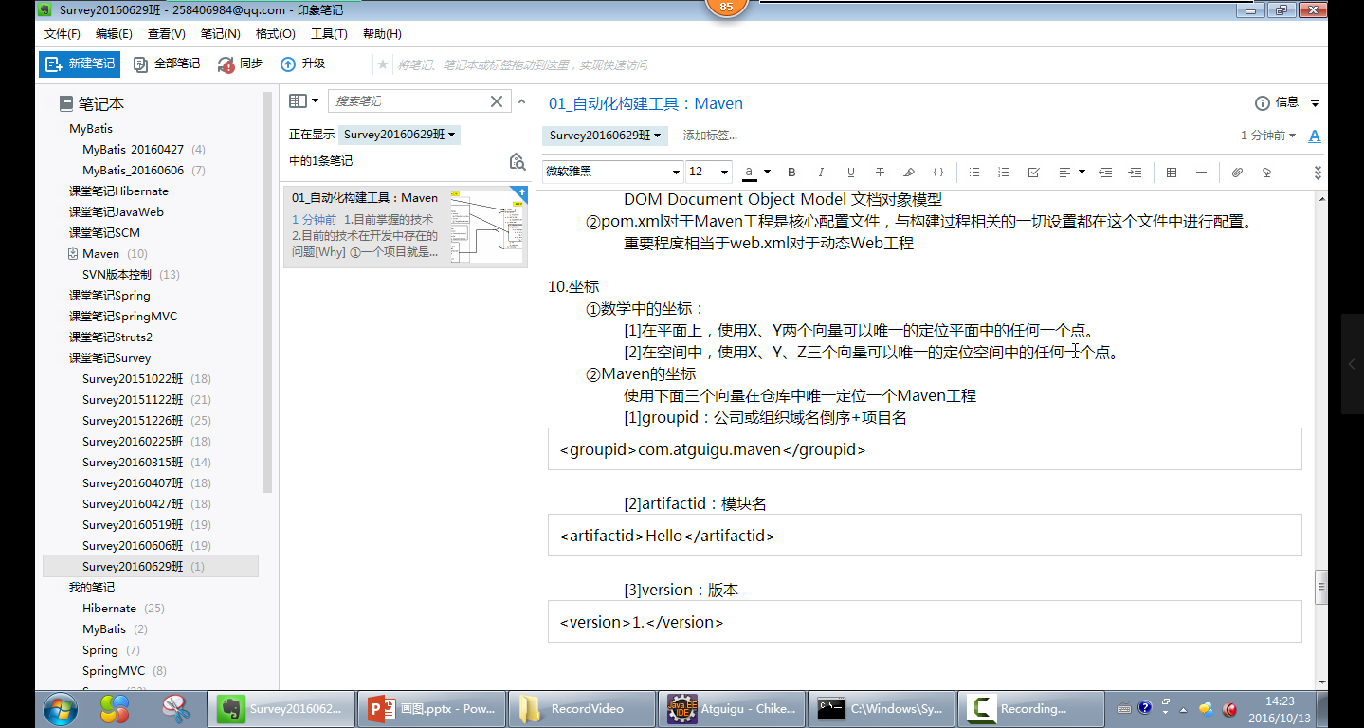Insert a code block with braces icon
The image size is (1364, 728).
click(938, 172)
